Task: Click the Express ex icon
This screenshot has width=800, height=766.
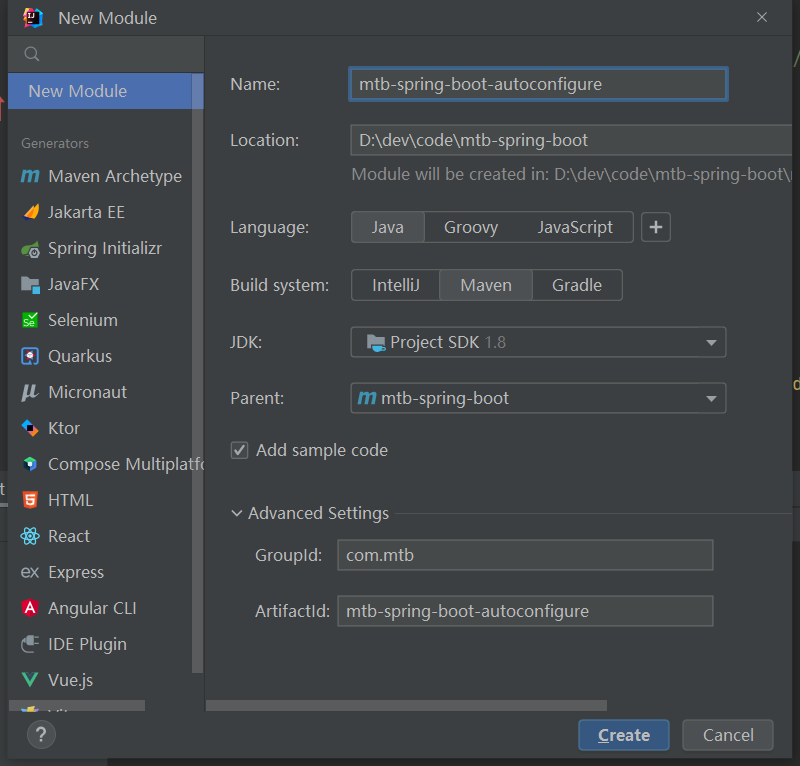Action: (x=30, y=573)
